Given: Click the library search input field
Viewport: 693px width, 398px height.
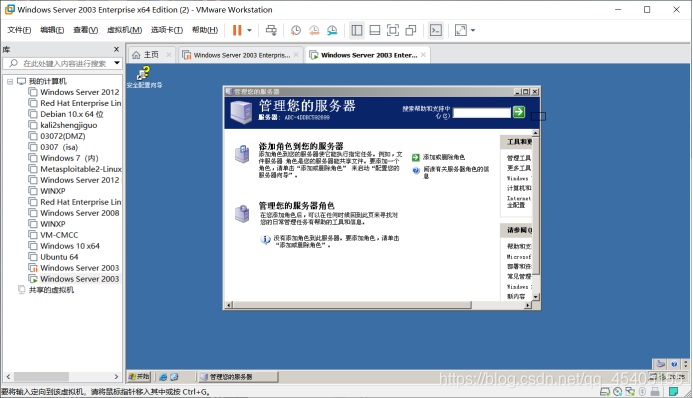Looking at the screenshot, I should click(x=62, y=64).
